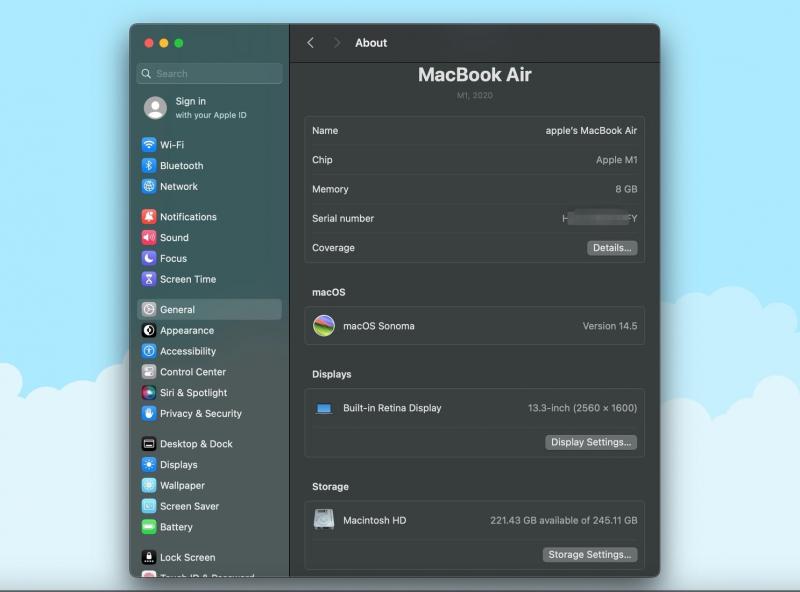800x592 pixels.
Task: Click the Macintosh HD drive icon
Action: [324, 520]
